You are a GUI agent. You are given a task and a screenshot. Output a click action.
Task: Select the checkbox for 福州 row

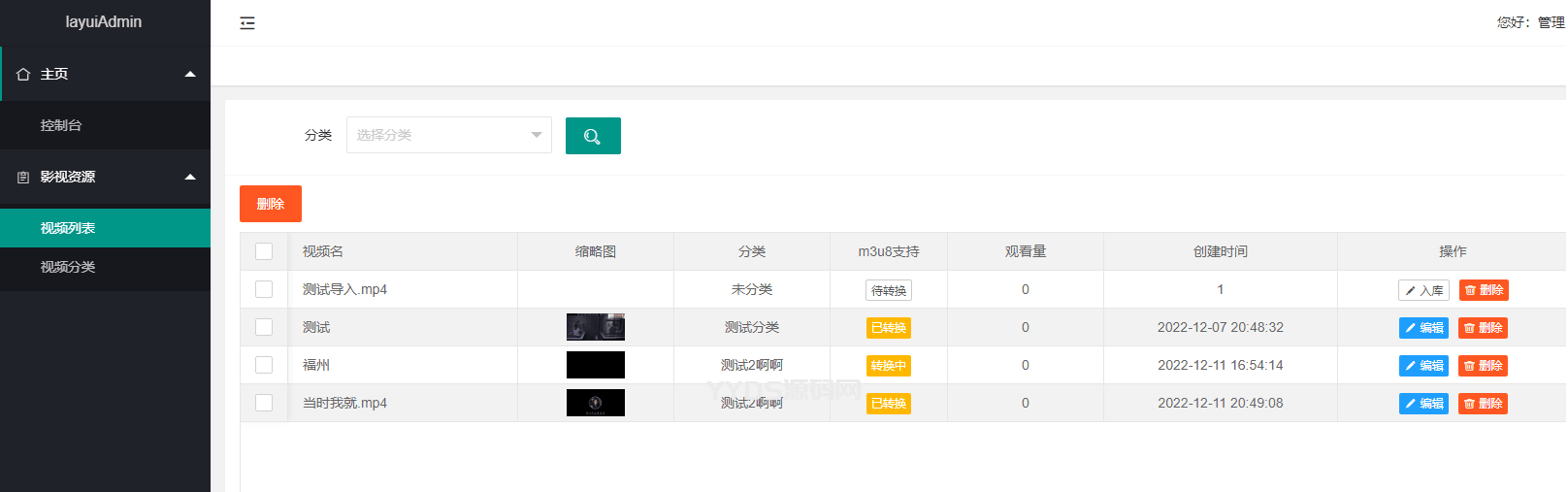point(264,365)
